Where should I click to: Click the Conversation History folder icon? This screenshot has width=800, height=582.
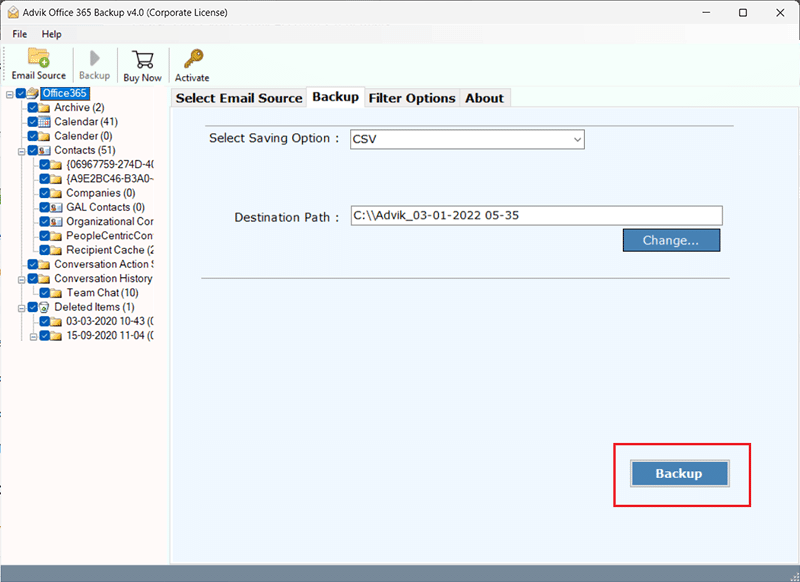44,279
